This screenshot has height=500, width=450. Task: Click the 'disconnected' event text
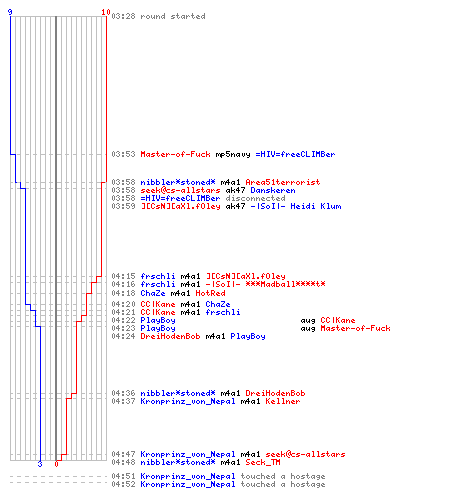click(255, 198)
